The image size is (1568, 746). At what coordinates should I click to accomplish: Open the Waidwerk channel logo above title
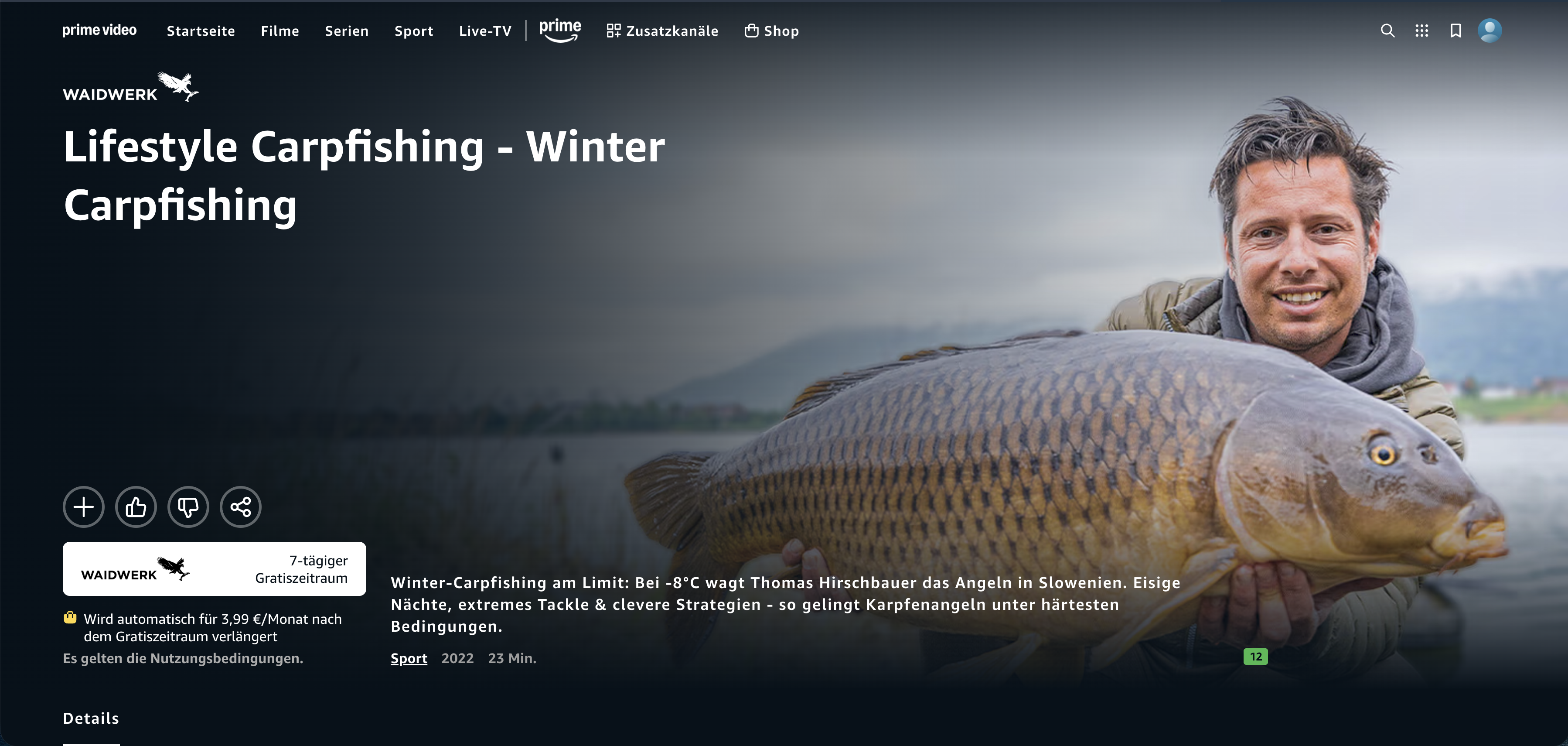pos(130,87)
